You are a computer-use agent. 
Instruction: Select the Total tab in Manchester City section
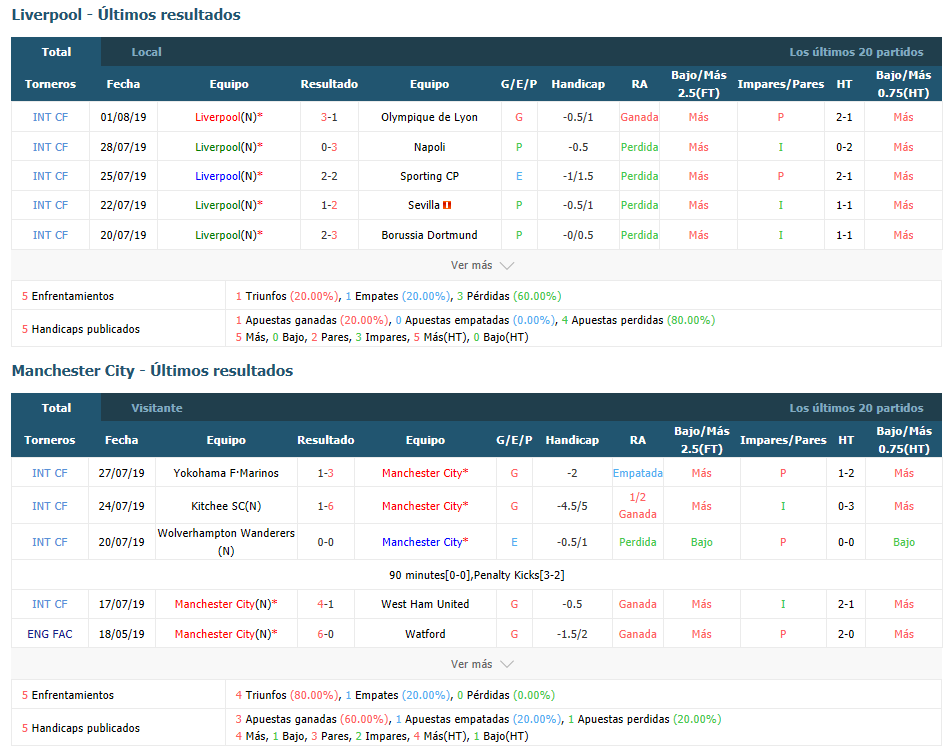(56, 408)
